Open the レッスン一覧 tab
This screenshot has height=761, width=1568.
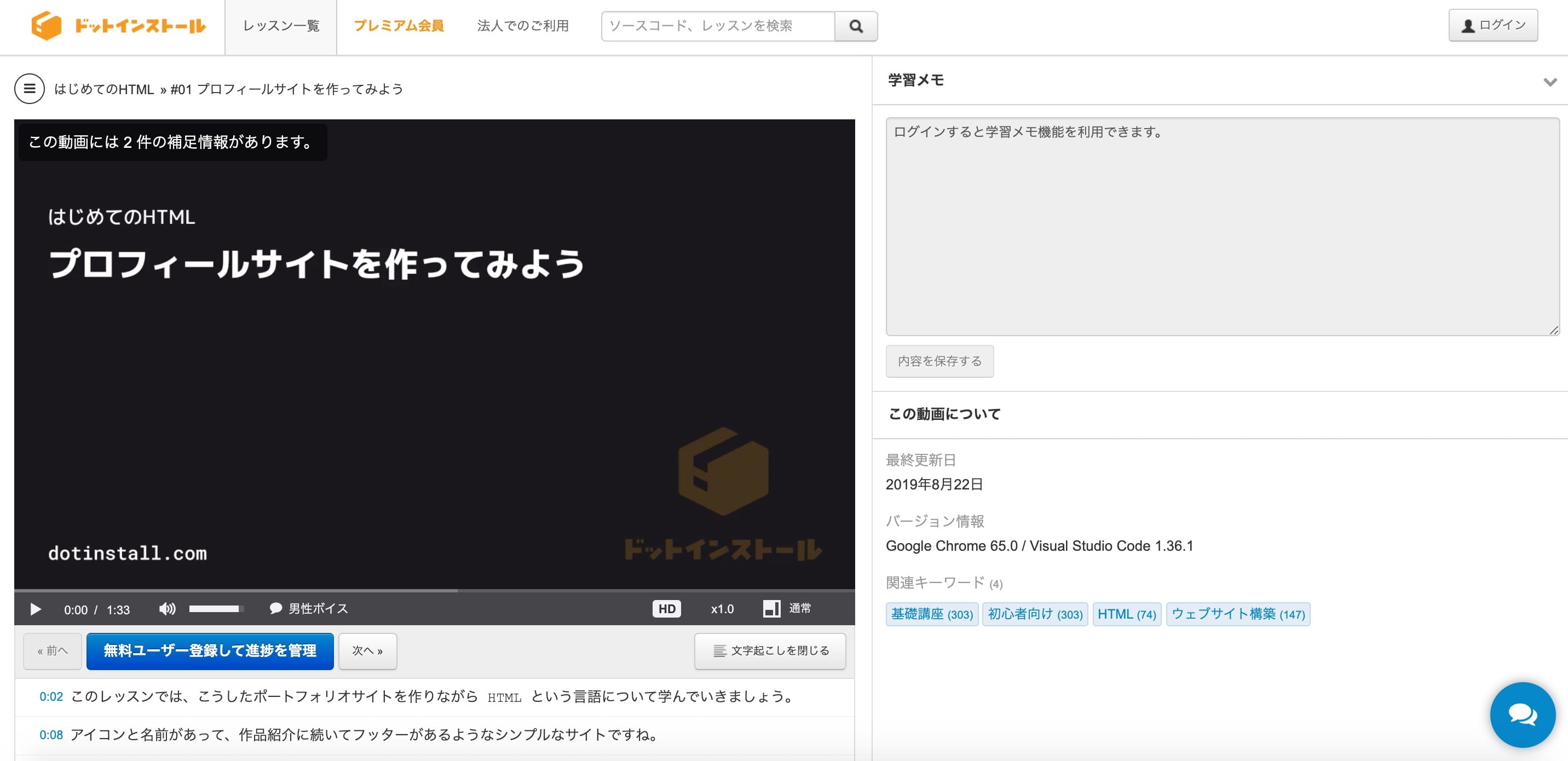coord(281,27)
